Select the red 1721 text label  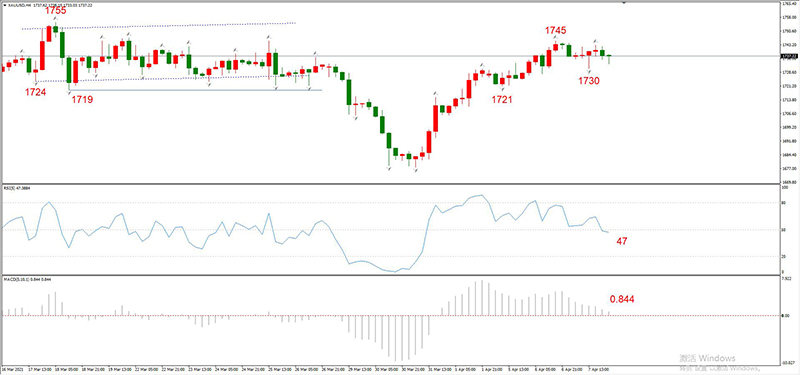(x=502, y=100)
